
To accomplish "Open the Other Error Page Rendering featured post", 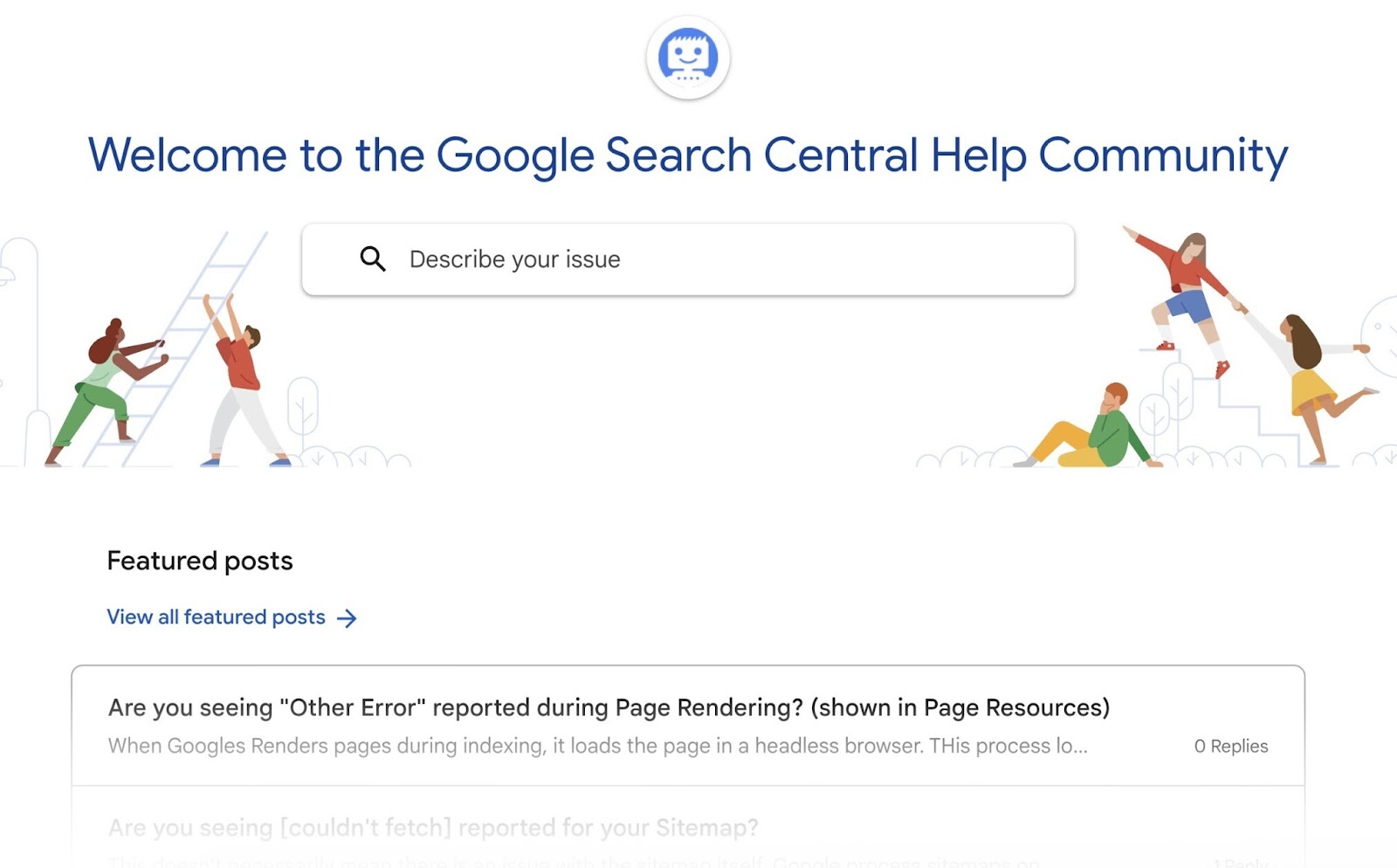I will pyautogui.click(x=609, y=707).
